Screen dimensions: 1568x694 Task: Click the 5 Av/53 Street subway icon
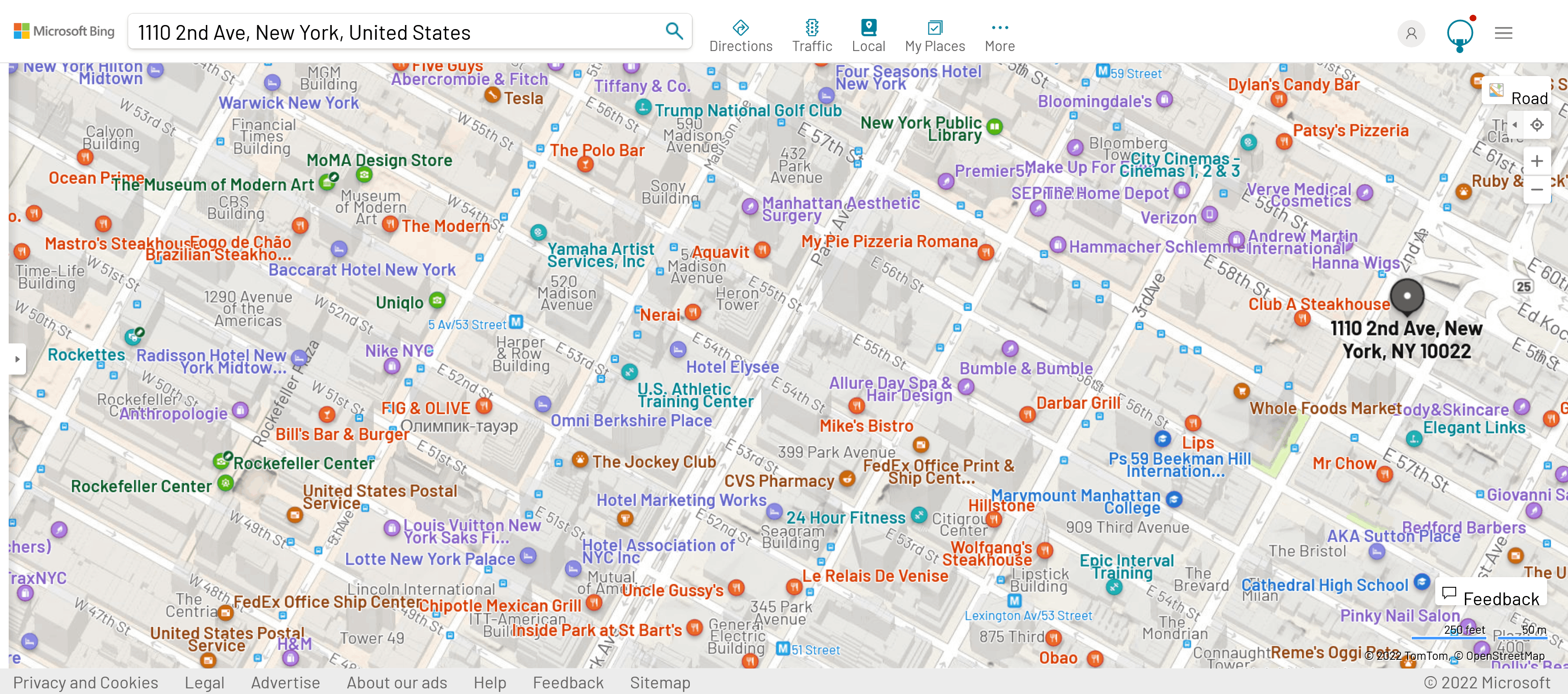pyautogui.click(x=516, y=322)
